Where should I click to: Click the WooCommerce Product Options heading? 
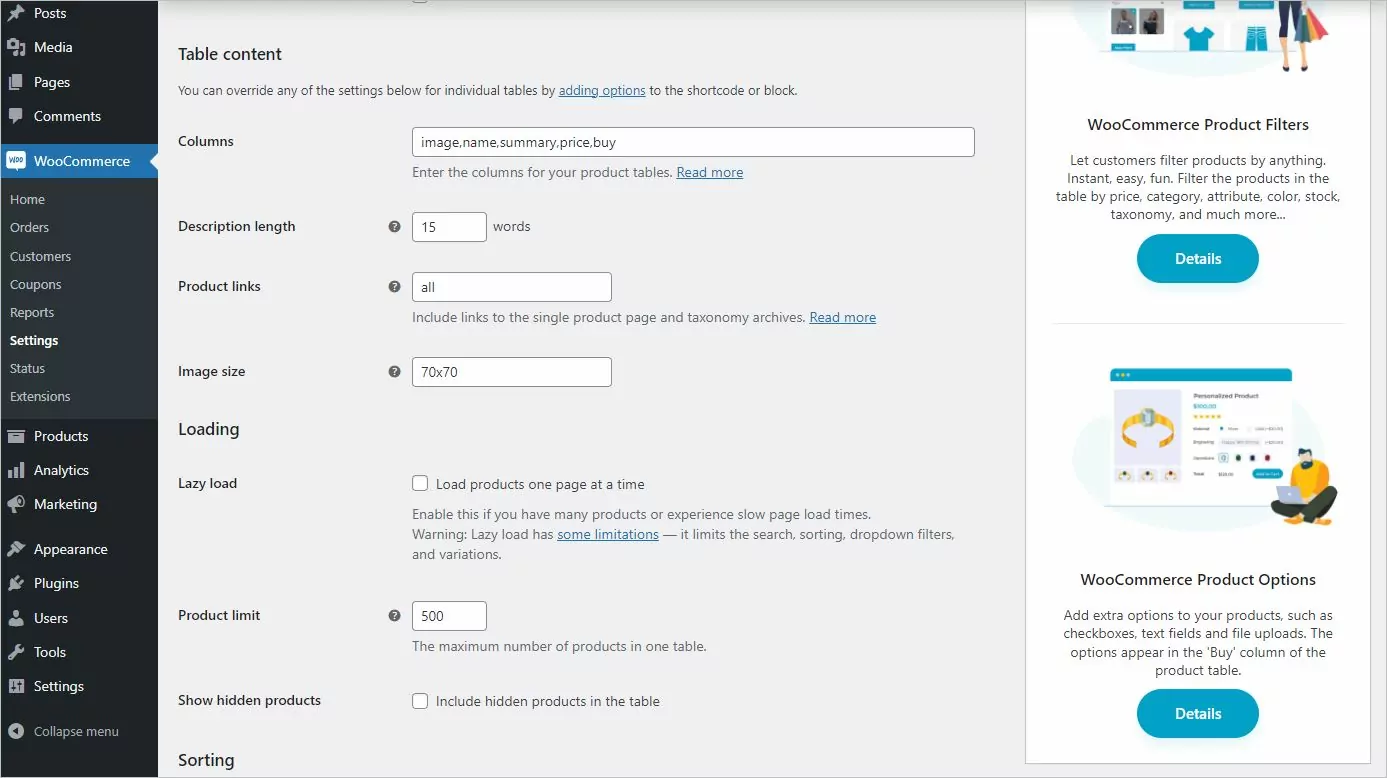[x=1198, y=580]
